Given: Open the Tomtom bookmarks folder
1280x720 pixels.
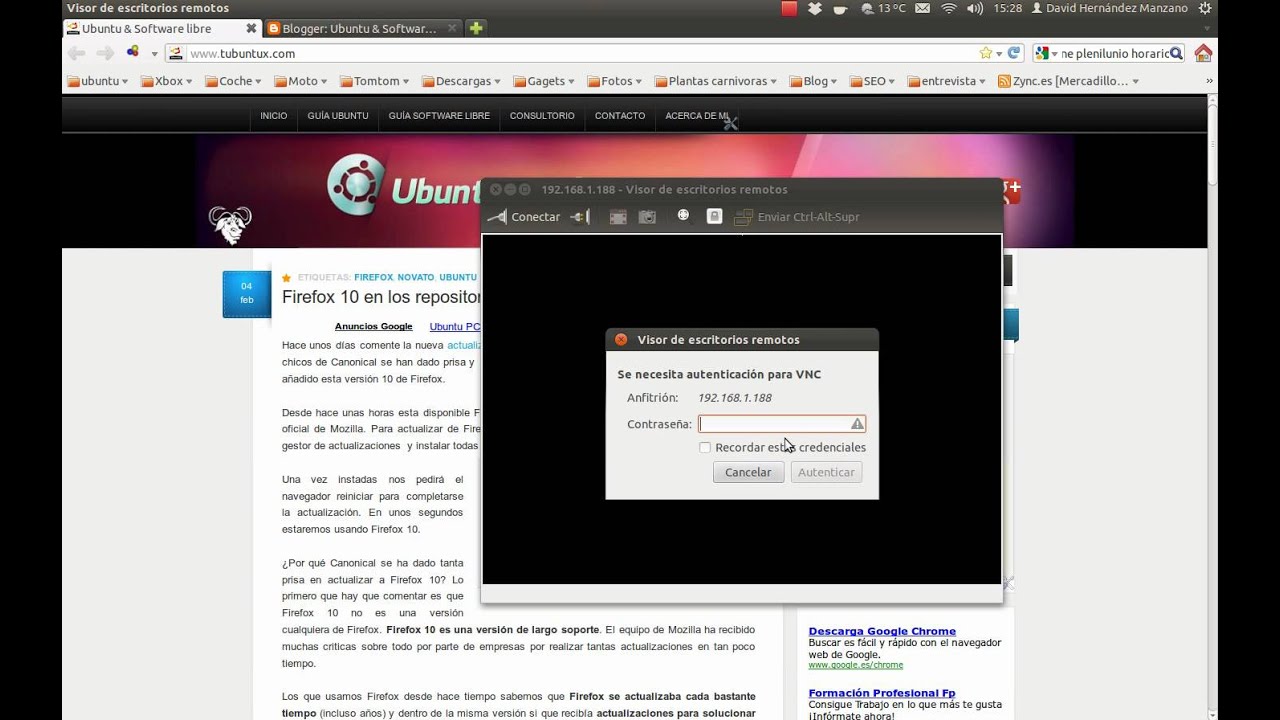Looking at the screenshot, I should [375, 81].
